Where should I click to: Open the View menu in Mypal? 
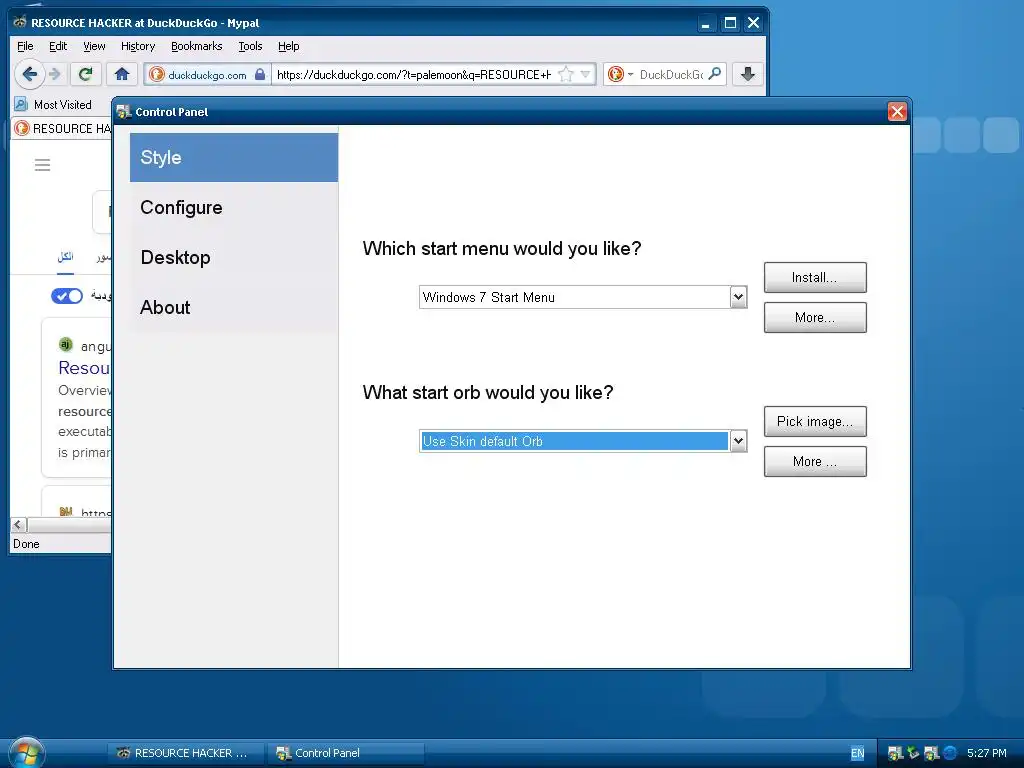pos(94,46)
